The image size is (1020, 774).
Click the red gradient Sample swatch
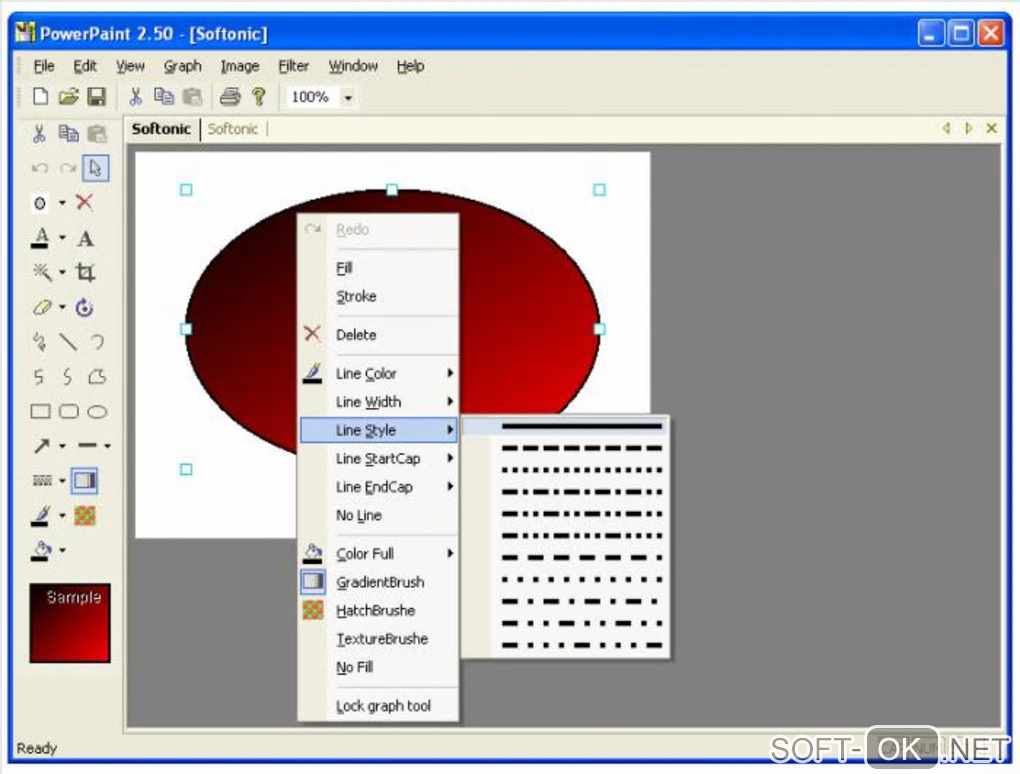coord(70,623)
